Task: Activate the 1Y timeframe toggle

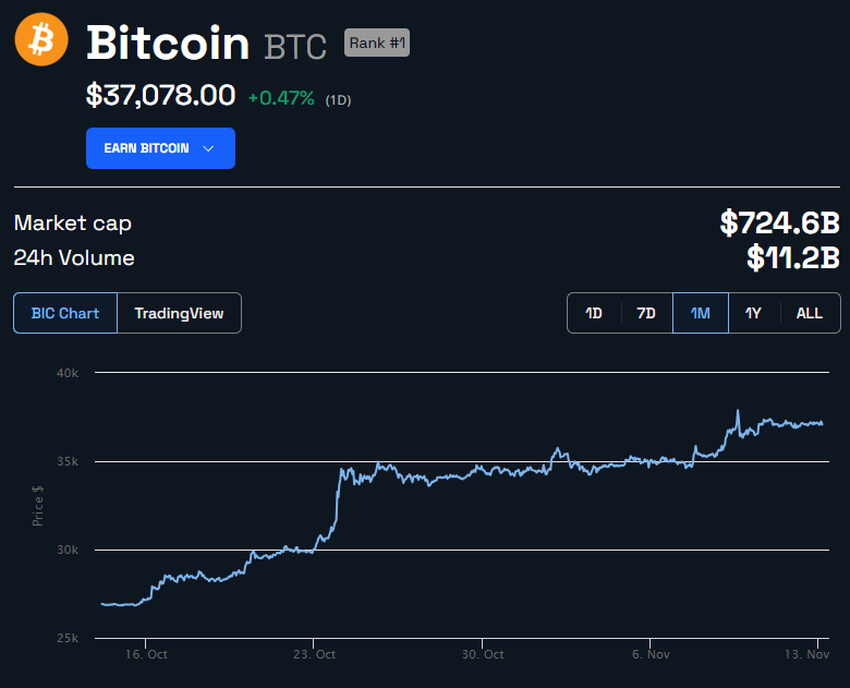Action: click(753, 312)
